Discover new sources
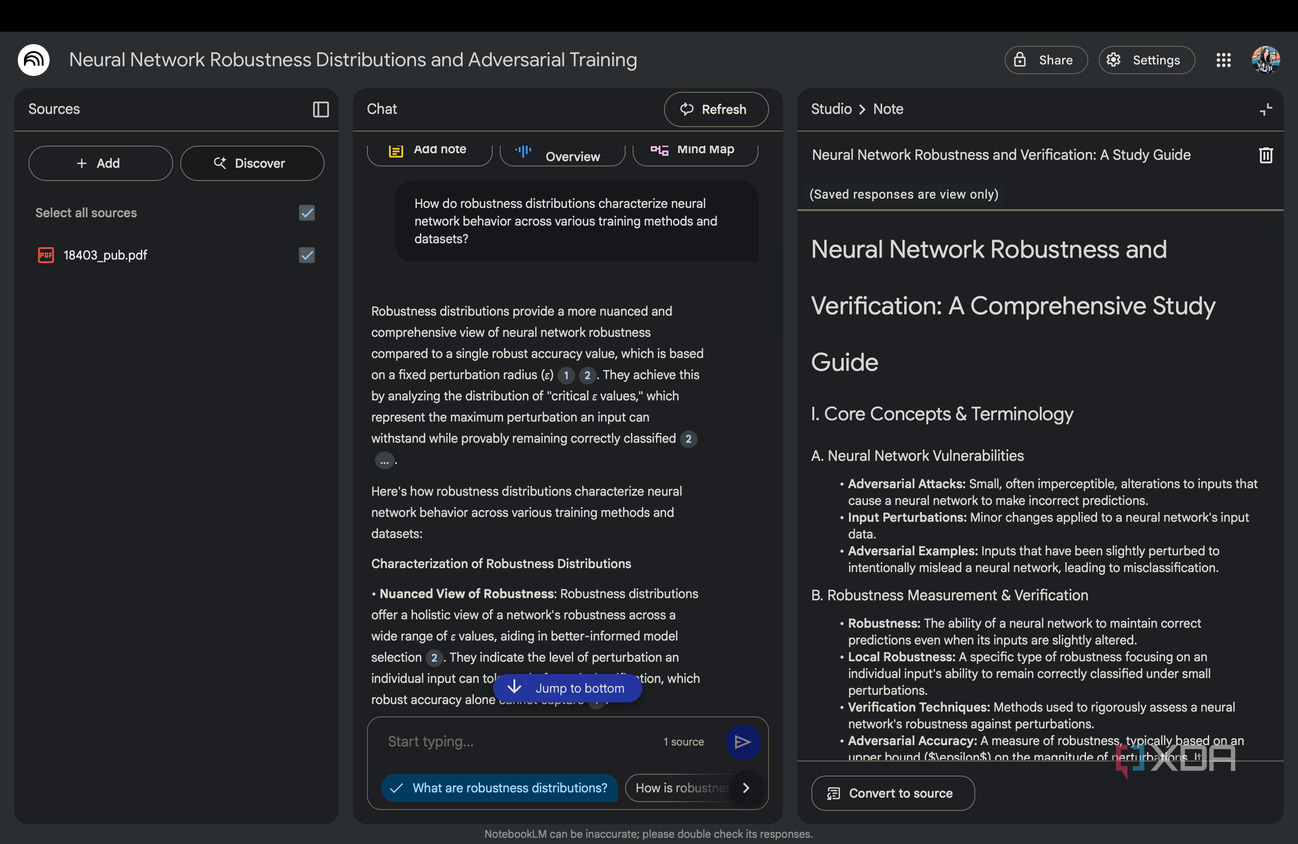1298x844 pixels. tap(252, 163)
